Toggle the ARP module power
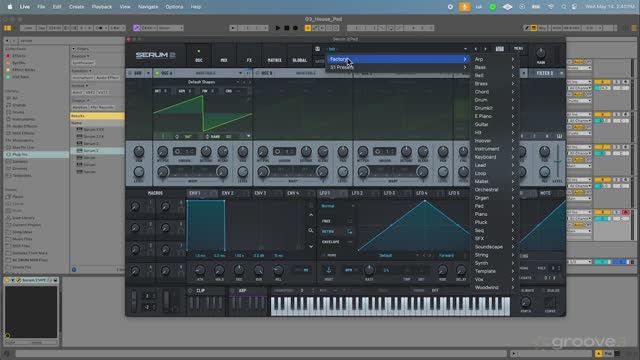 pos(233,291)
